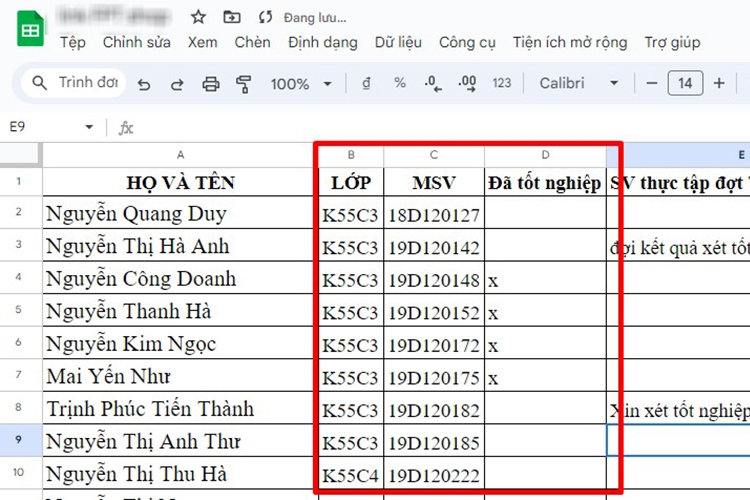Select the MSV header cell
750x500 pixels.
pos(434,182)
